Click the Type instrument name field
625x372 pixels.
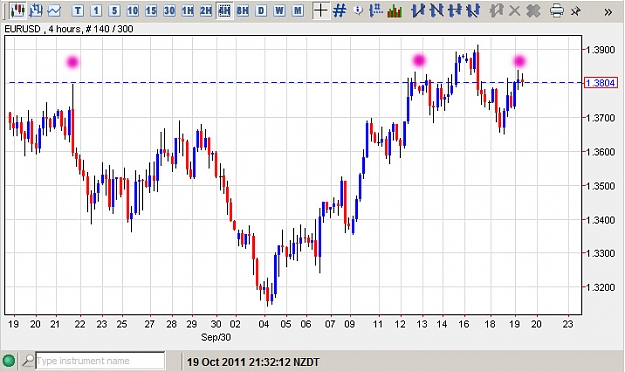coord(100,361)
